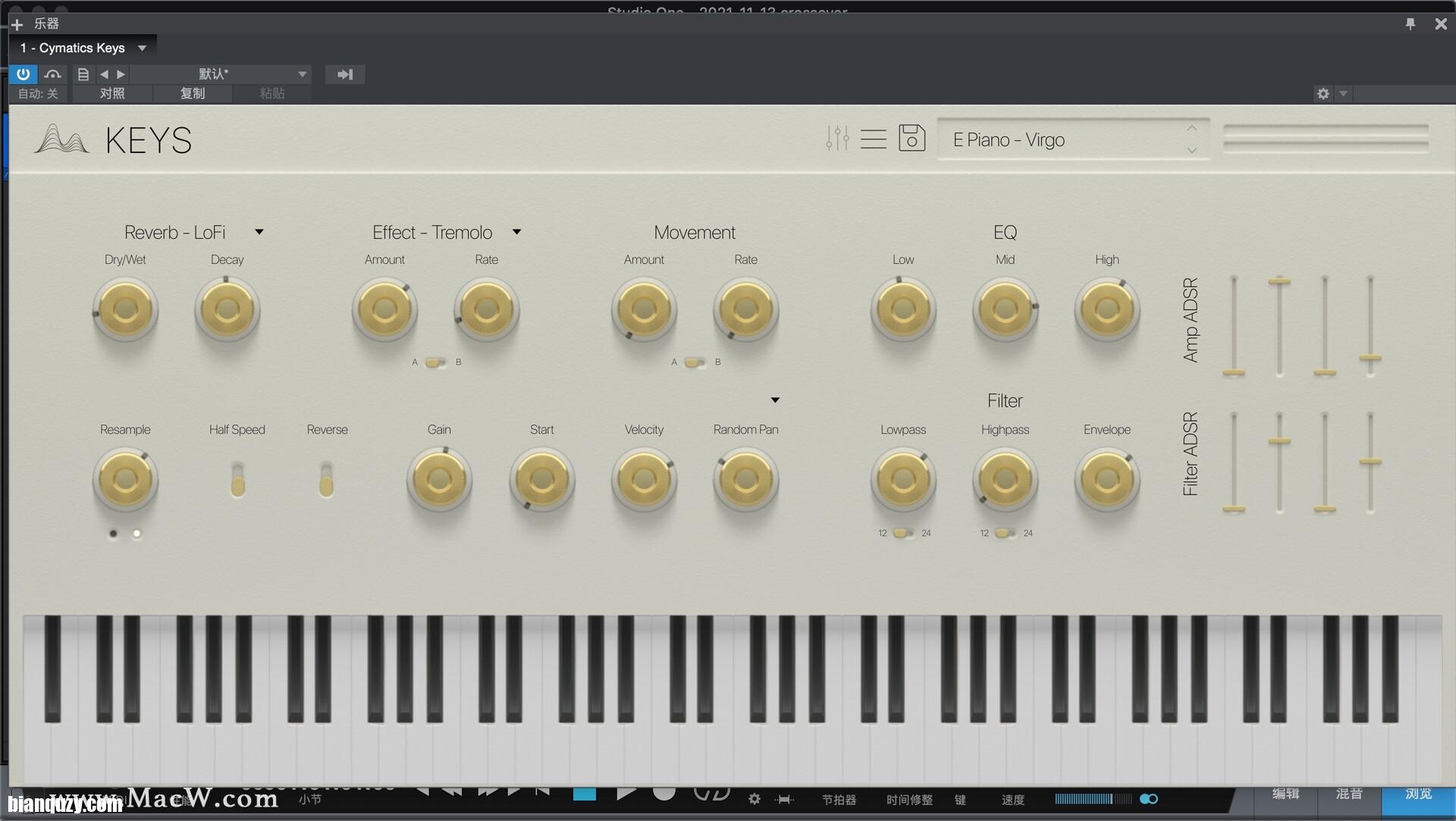Click the Movement Rate knob
Viewport: 1456px width, 821px height.
coord(745,309)
